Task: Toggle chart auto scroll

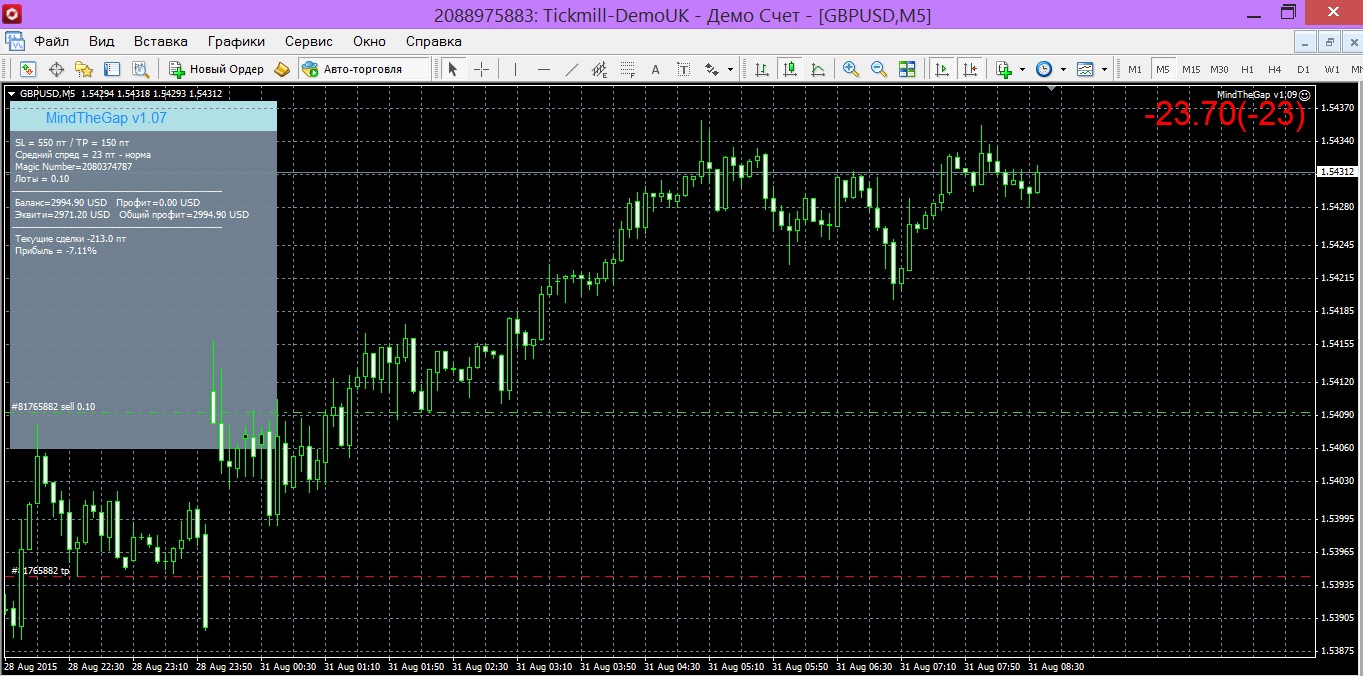Action: pyautogui.click(x=941, y=69)
